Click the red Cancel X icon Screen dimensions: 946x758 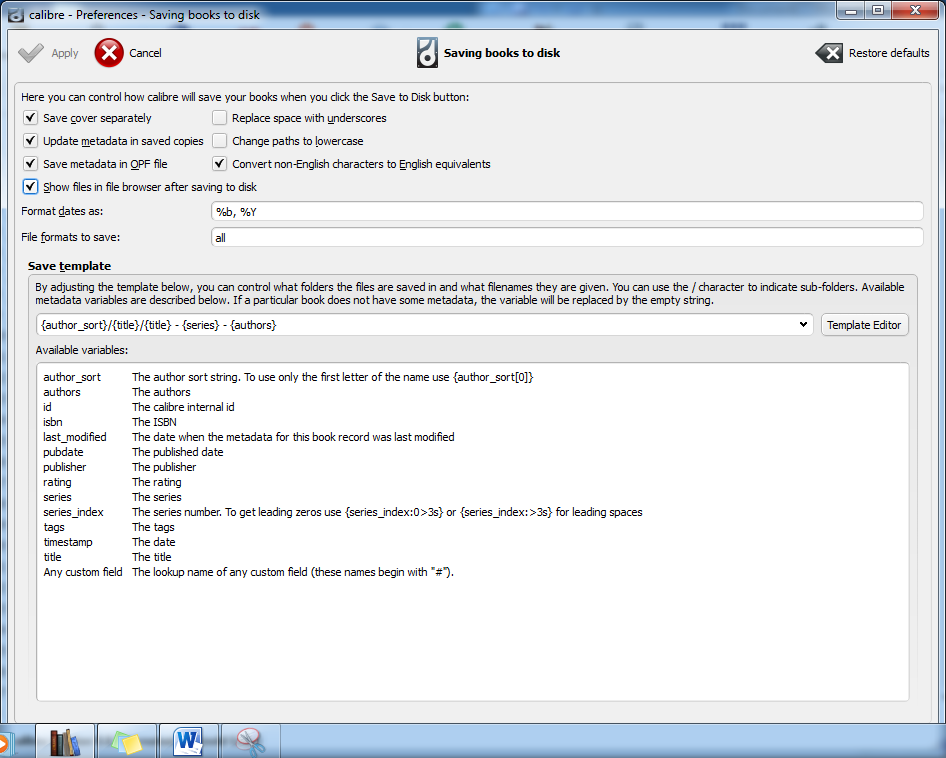(x=109, y=53)
